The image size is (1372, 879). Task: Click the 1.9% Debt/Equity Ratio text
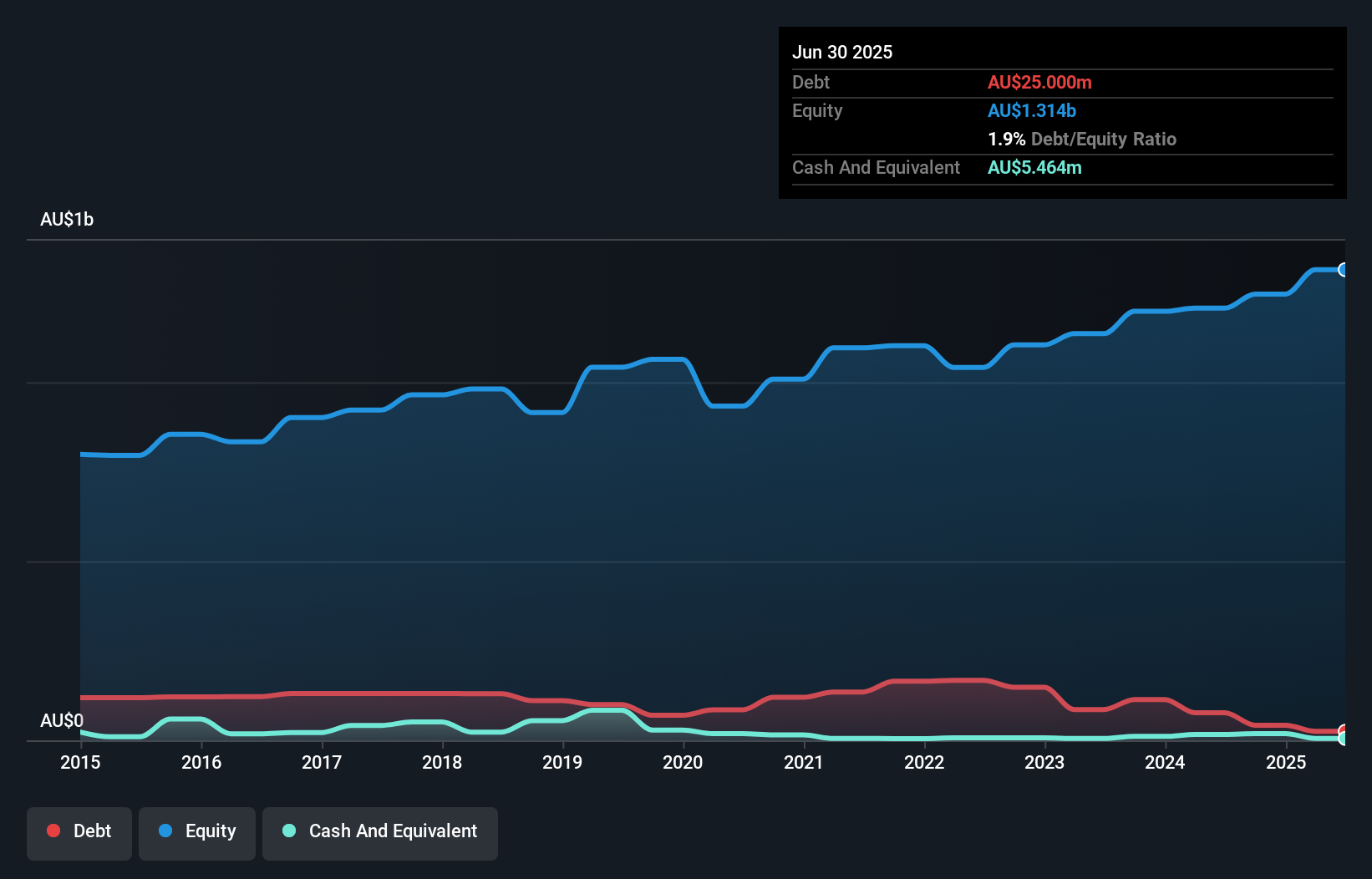click(x=1082, y=139)
